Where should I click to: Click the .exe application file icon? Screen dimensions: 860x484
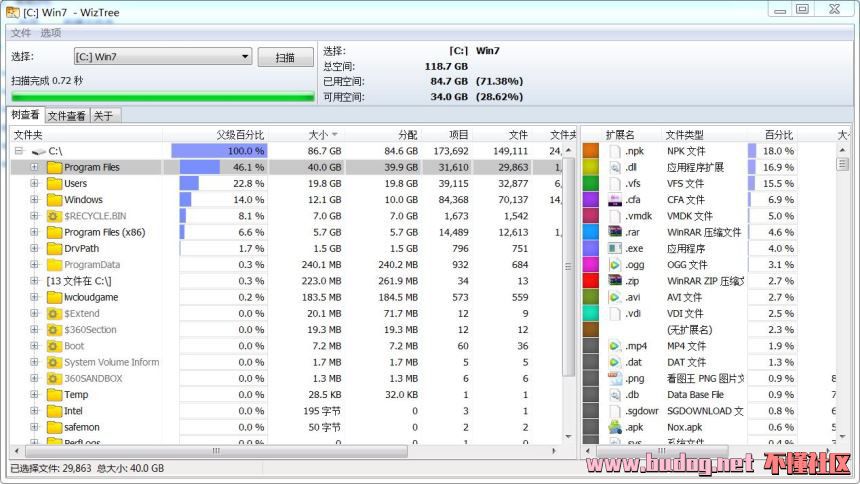point(616,248)
